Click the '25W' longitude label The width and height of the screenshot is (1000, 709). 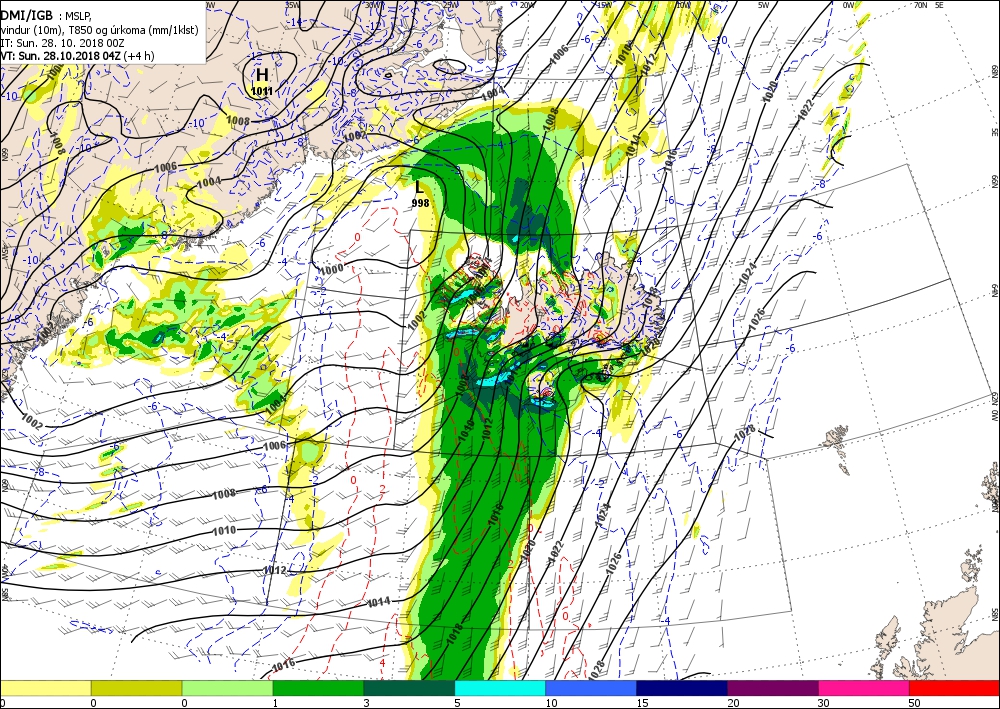[450, 4]
